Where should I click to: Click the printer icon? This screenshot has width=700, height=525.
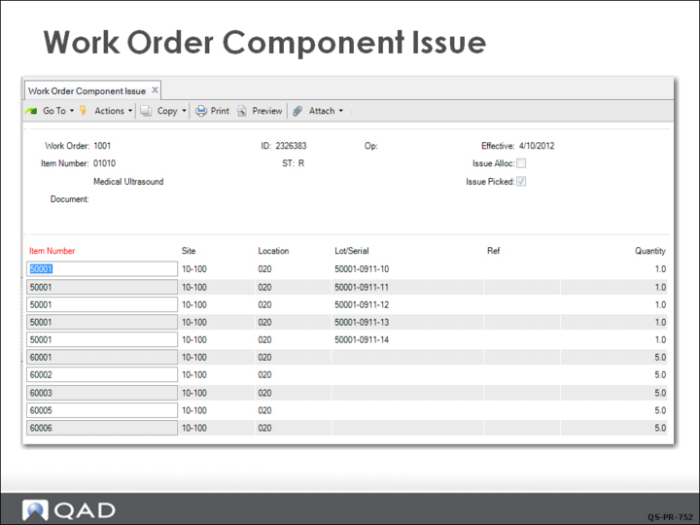point(201,111)
